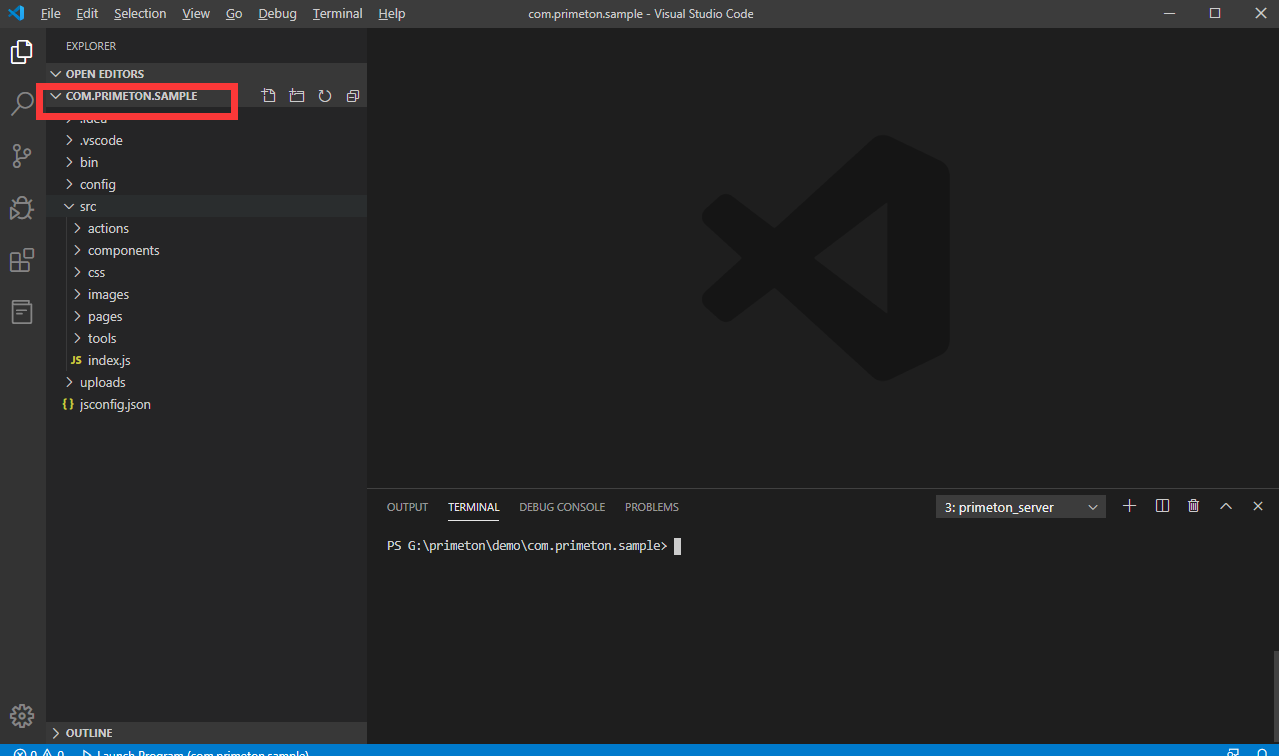The image size is (1279, 756).
Task: Expand the components folder
Action: point(123,250)
